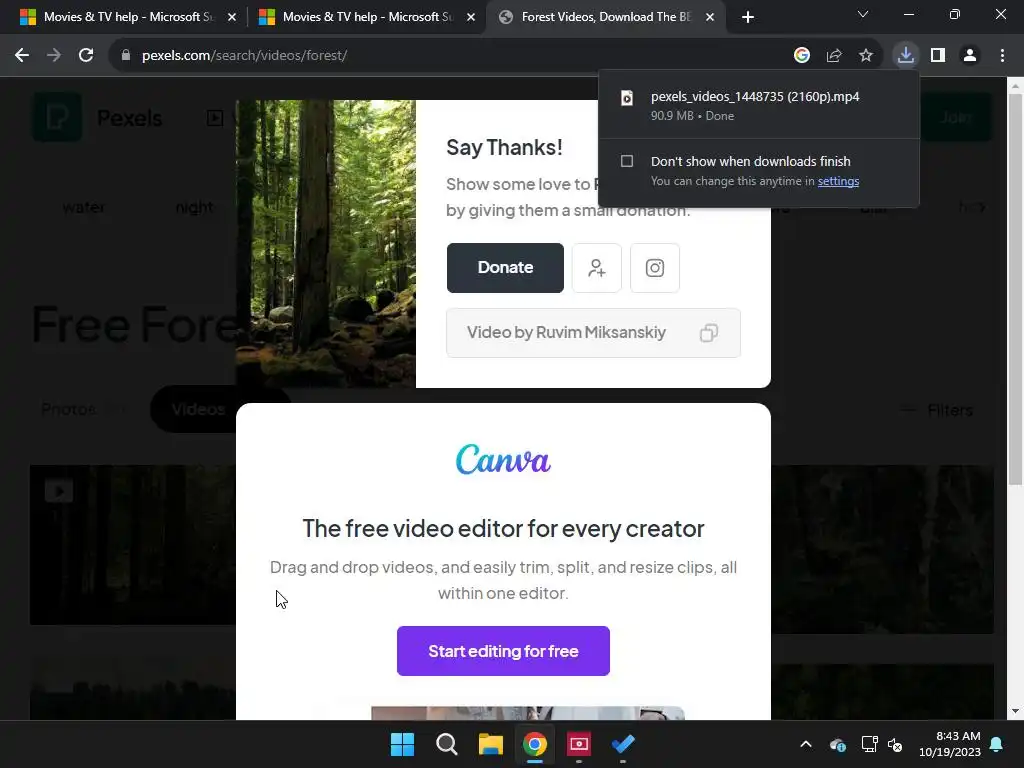This screenshot has width=1024, height=768.
Task: Open Windows taskbar search
Action: pyautogui.click(x=447, y=744)
